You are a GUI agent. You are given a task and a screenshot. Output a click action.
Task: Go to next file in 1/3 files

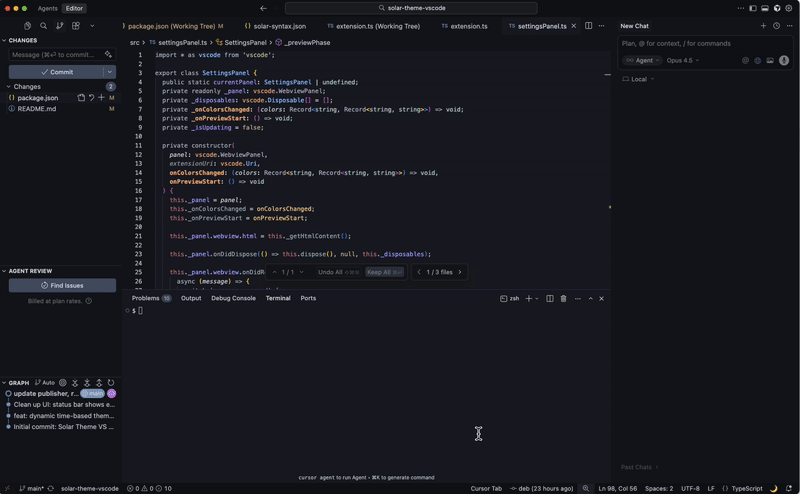460,272
